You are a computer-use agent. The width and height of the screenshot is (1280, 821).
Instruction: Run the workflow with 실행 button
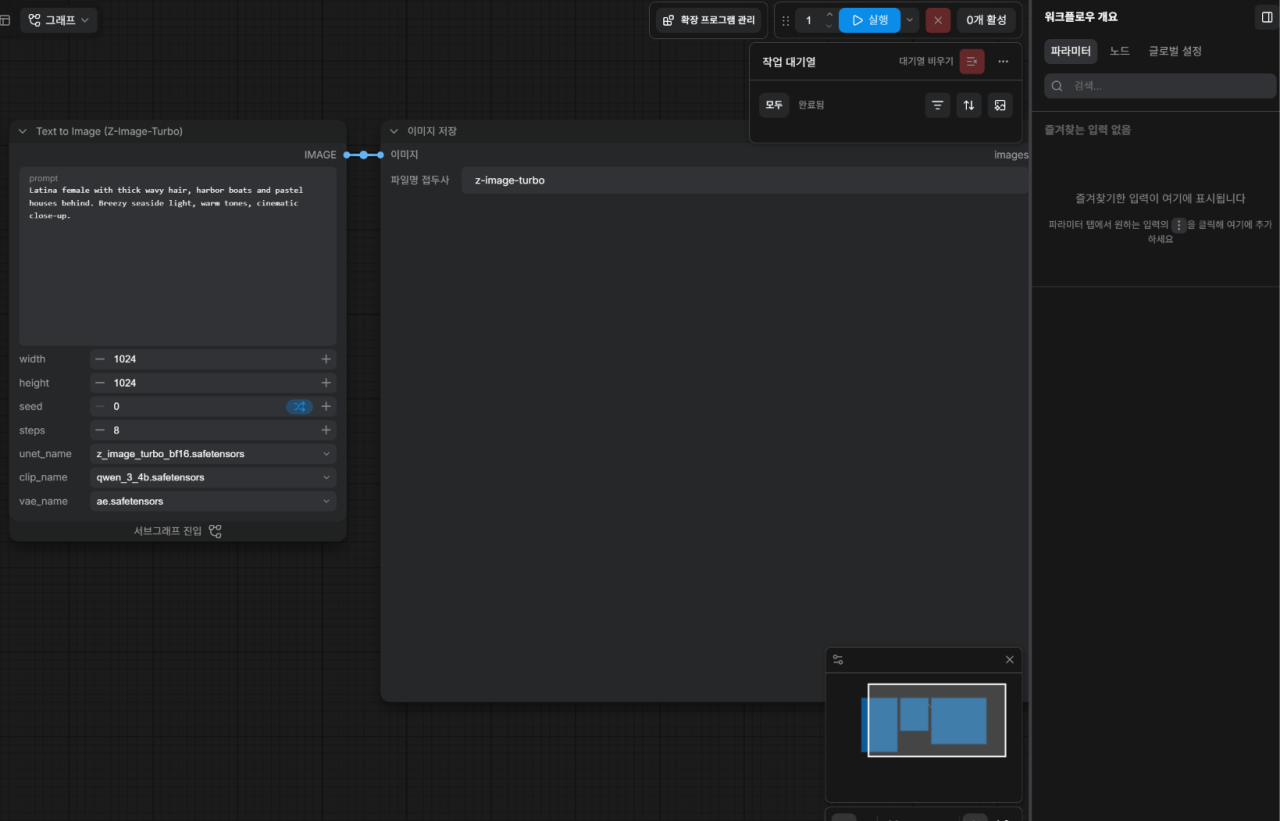click(869, 20)
